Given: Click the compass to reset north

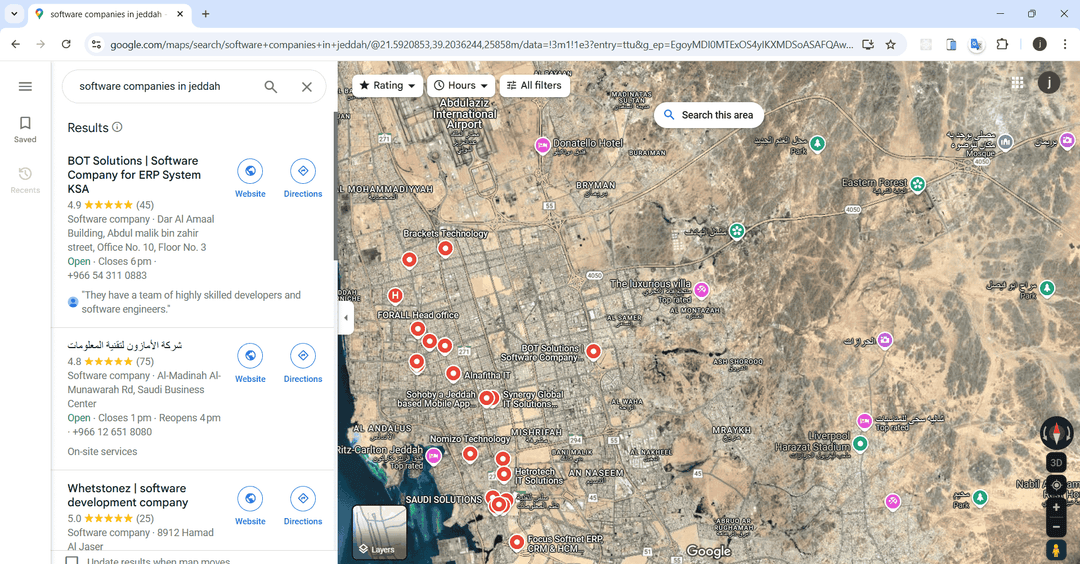Looking at the screenshot, I should (1056, 433).
